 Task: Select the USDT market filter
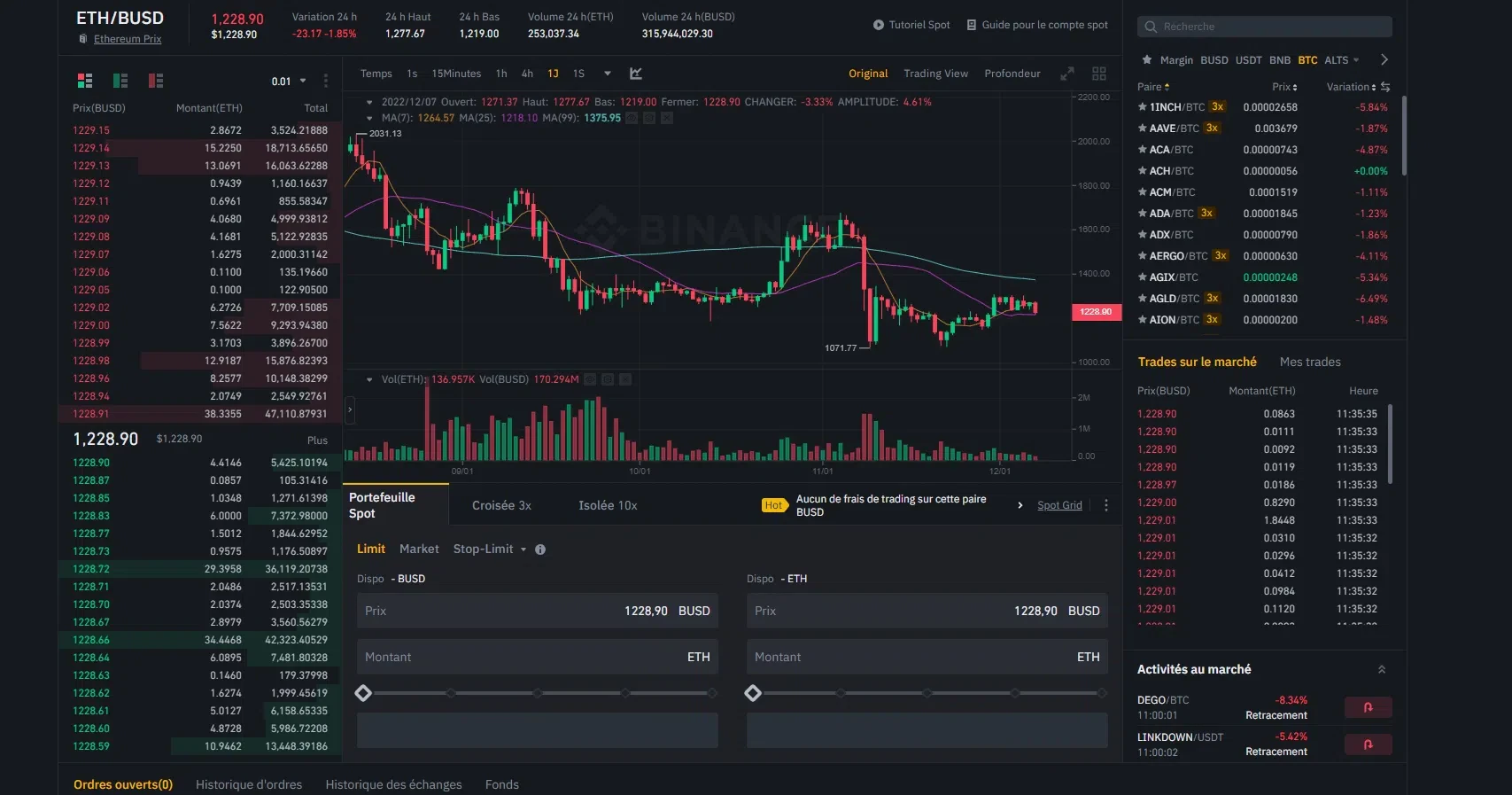click(x=1248, y=60)
